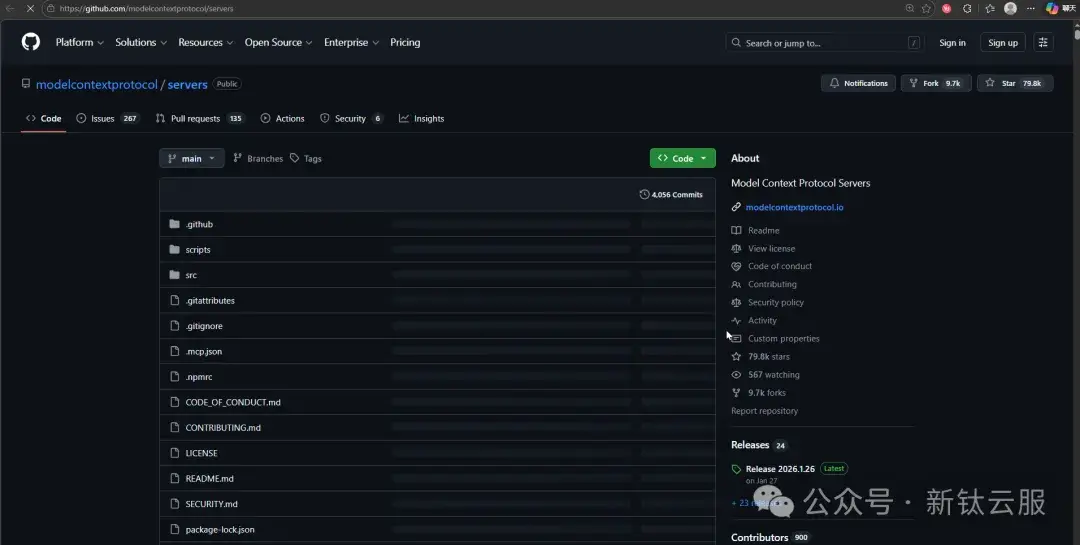Stop page loading with browser X icon
Image resolution: width=1080 pixels, height=545 pixels.
(30, 8)
